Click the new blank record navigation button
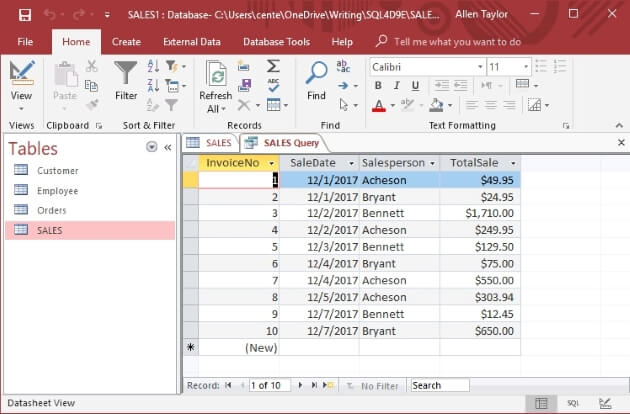 (329, 385)
